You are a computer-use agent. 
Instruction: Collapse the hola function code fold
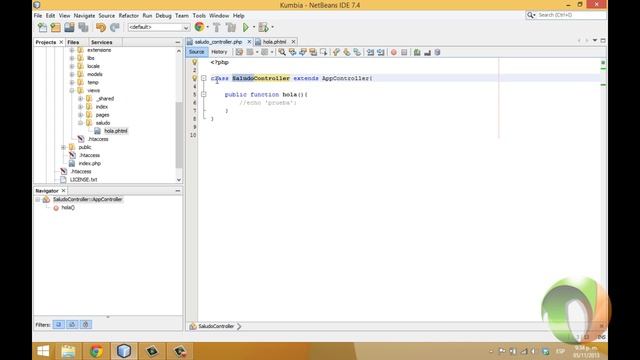(203, 94)
